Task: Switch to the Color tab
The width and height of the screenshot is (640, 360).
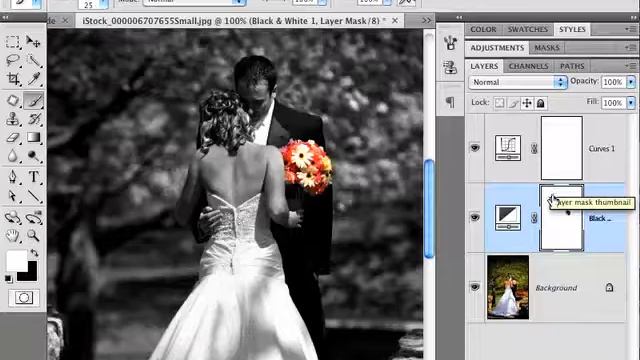Action: [x=483, y=29]
